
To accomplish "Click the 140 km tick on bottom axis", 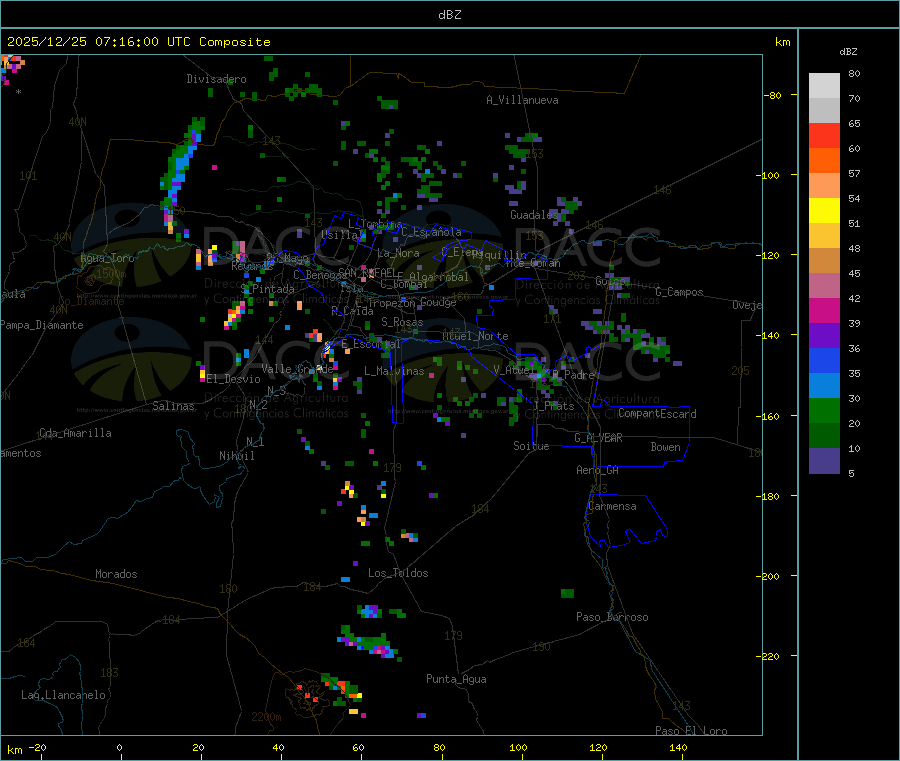I will [678, 747].
